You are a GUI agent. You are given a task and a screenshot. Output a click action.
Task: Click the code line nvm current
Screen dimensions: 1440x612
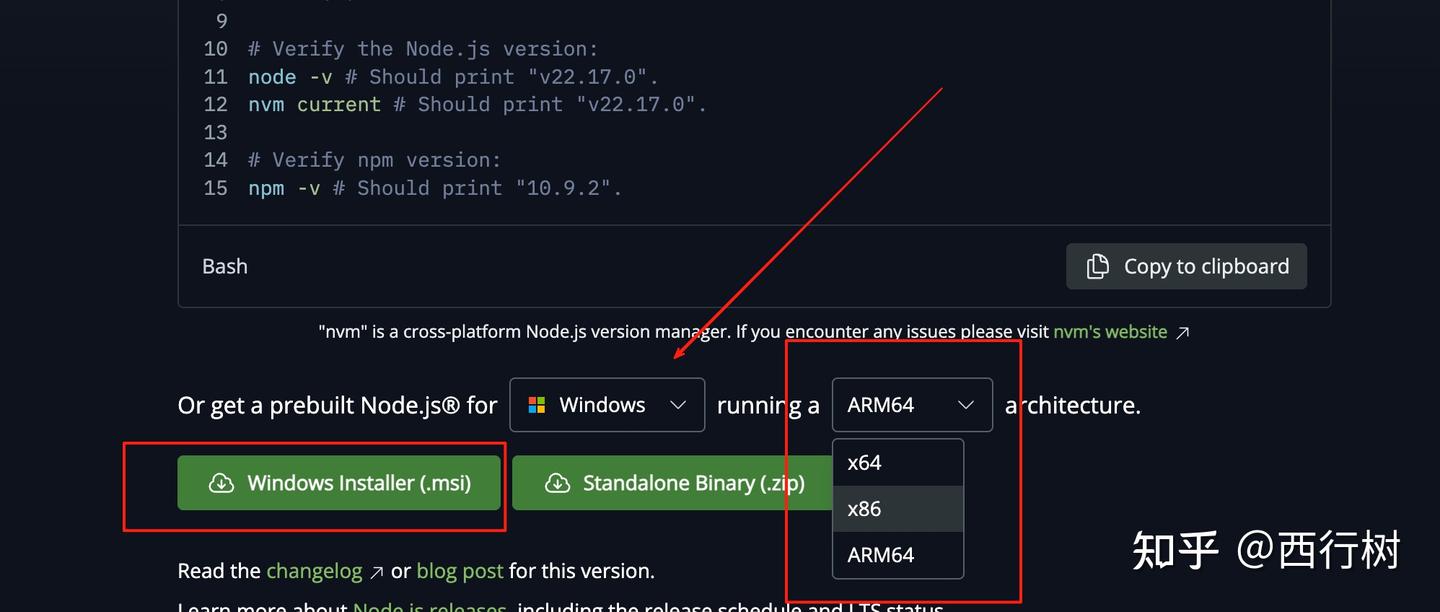[477, 104]
